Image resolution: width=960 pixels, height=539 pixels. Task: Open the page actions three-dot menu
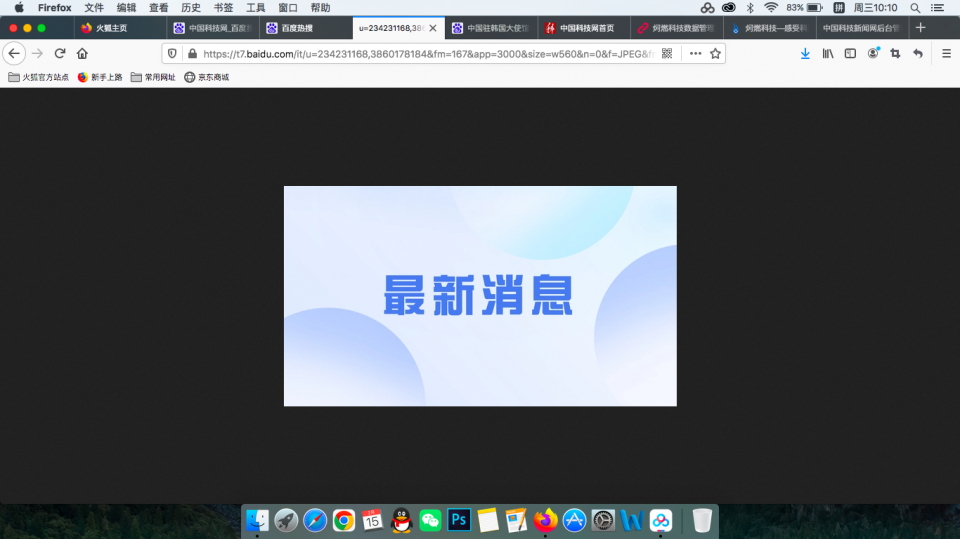[x=695, y=53]
